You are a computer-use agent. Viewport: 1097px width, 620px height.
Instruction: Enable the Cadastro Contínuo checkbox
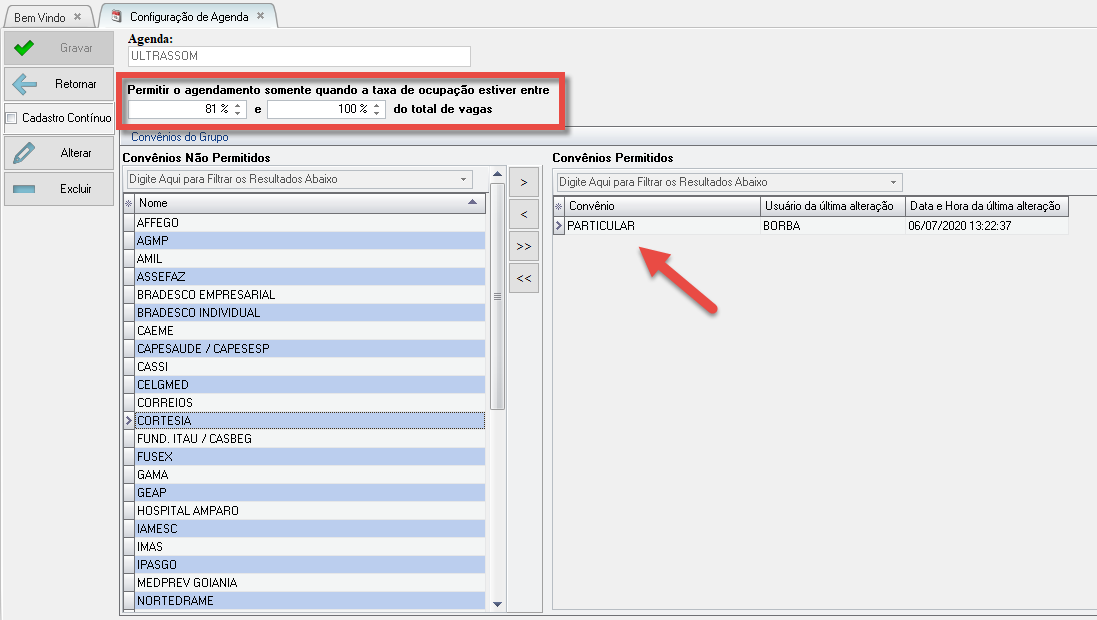[12, 118]
